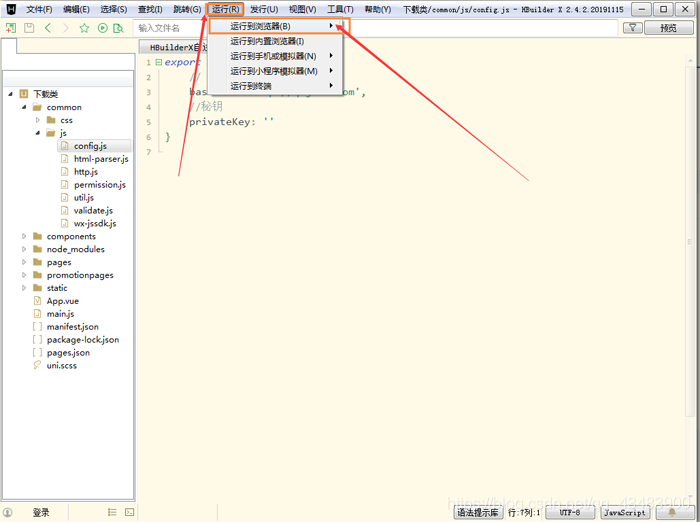Choose 运行到内置浏览器(I) menu item
The height and width of the screenshot is (522, 700).
click(x=276, y=41)
